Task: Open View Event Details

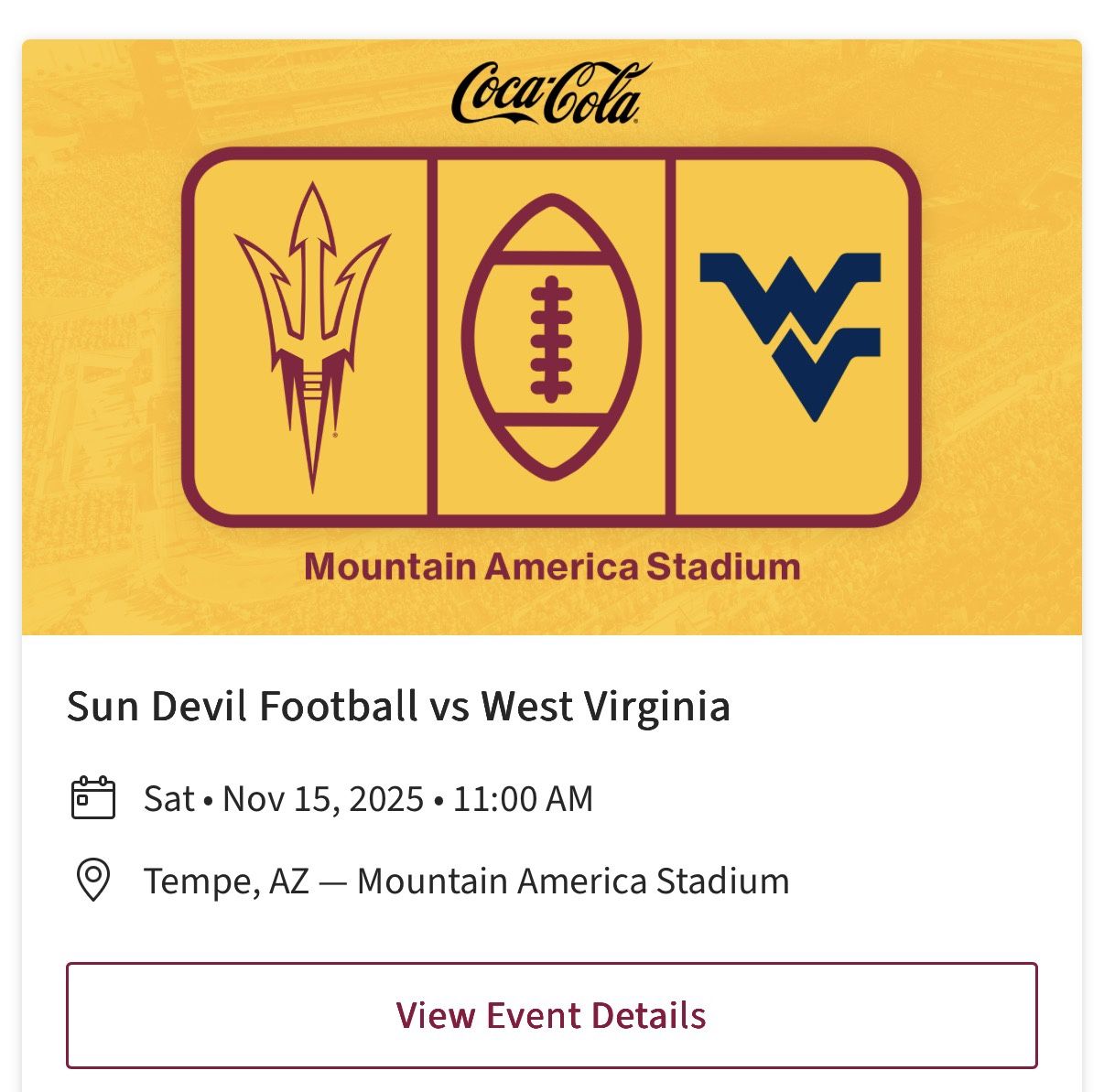Action: [x=550, y=1015]
